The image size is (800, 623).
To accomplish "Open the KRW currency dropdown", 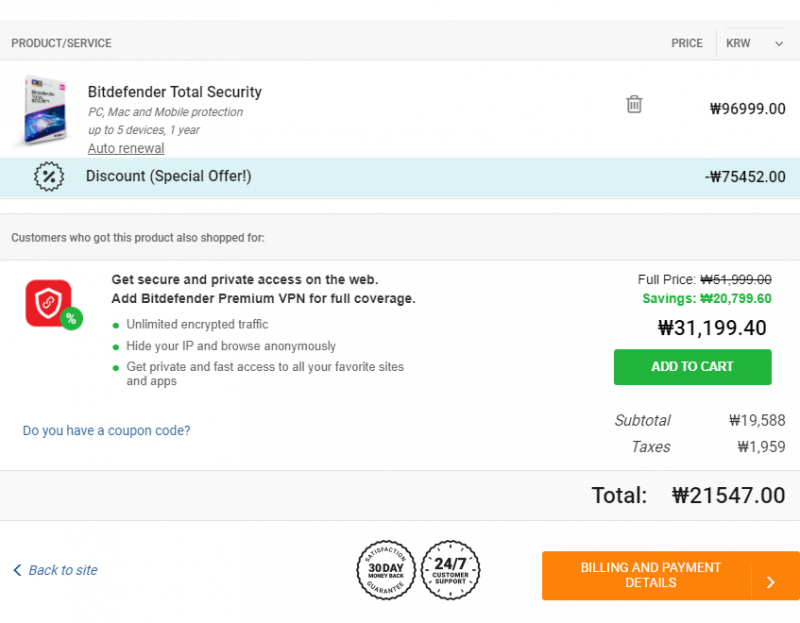I will coord(754,43).
